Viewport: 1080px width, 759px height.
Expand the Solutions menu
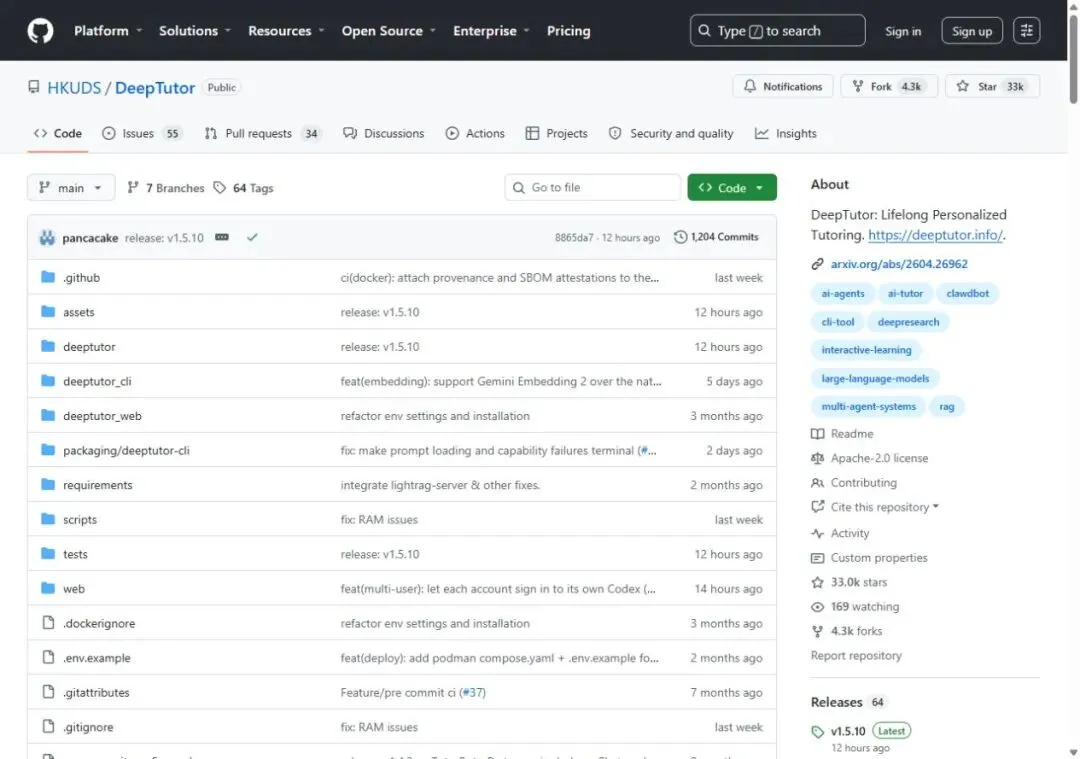pos(194,31)
